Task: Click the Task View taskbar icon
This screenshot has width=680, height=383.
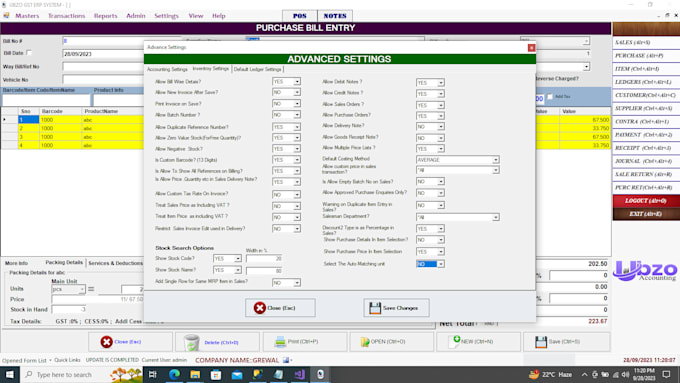Action: (153, 374)
